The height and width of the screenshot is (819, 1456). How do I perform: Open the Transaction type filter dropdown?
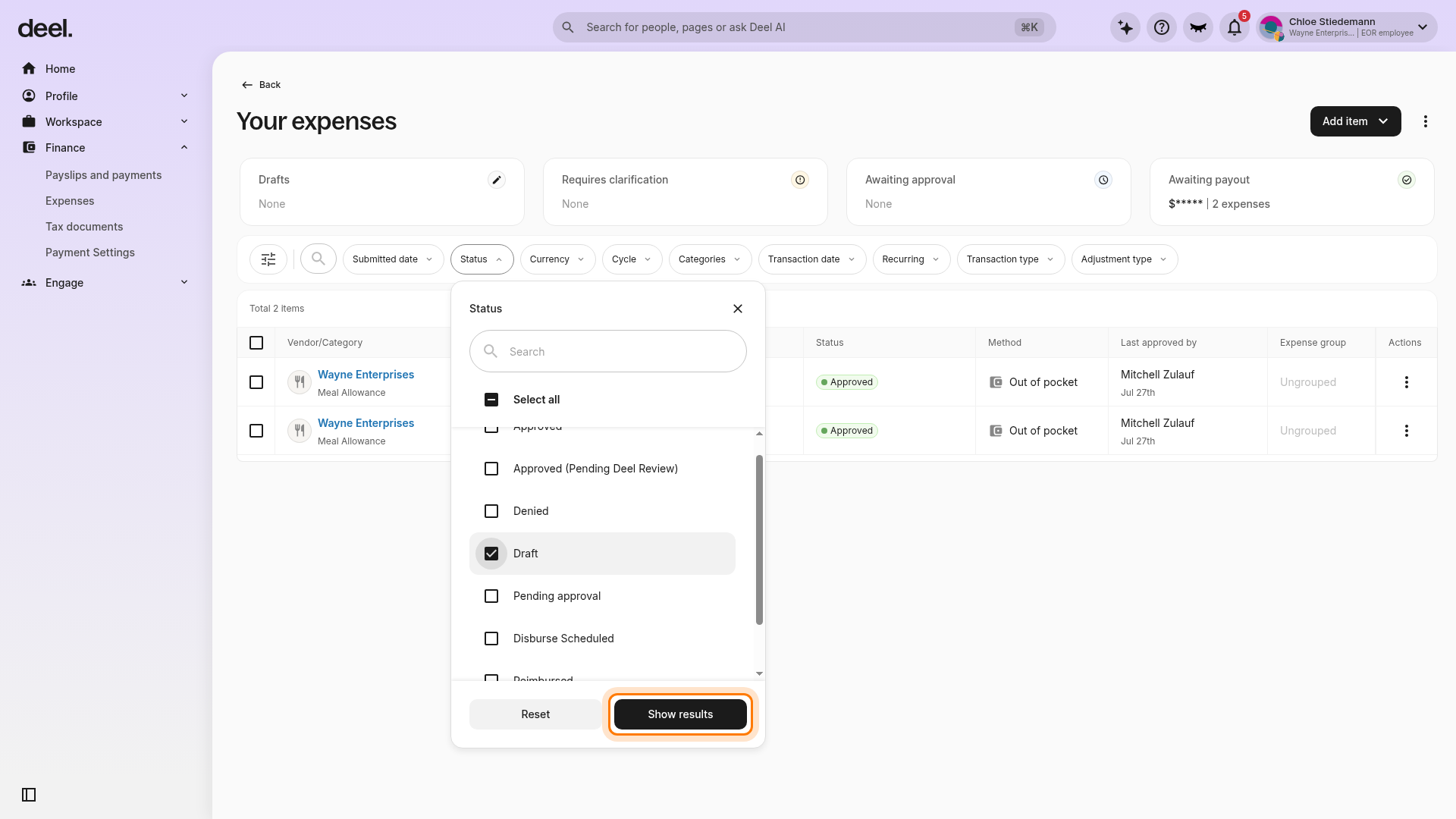[1010, 259]
